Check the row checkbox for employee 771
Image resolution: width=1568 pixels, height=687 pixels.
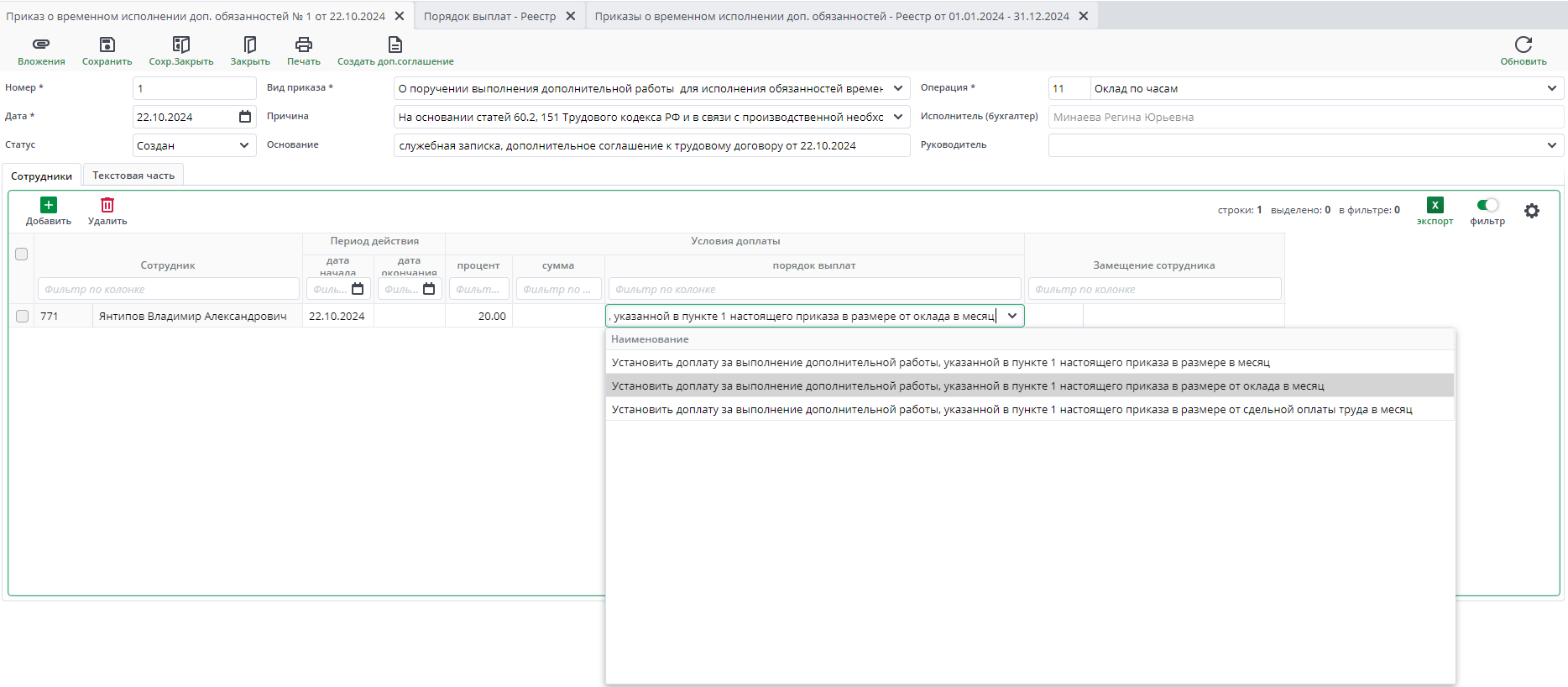point(23,317)
